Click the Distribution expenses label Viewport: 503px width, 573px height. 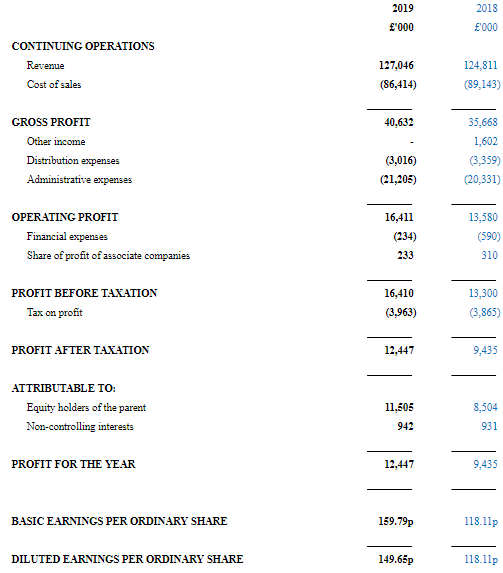(x=73, y=160)
